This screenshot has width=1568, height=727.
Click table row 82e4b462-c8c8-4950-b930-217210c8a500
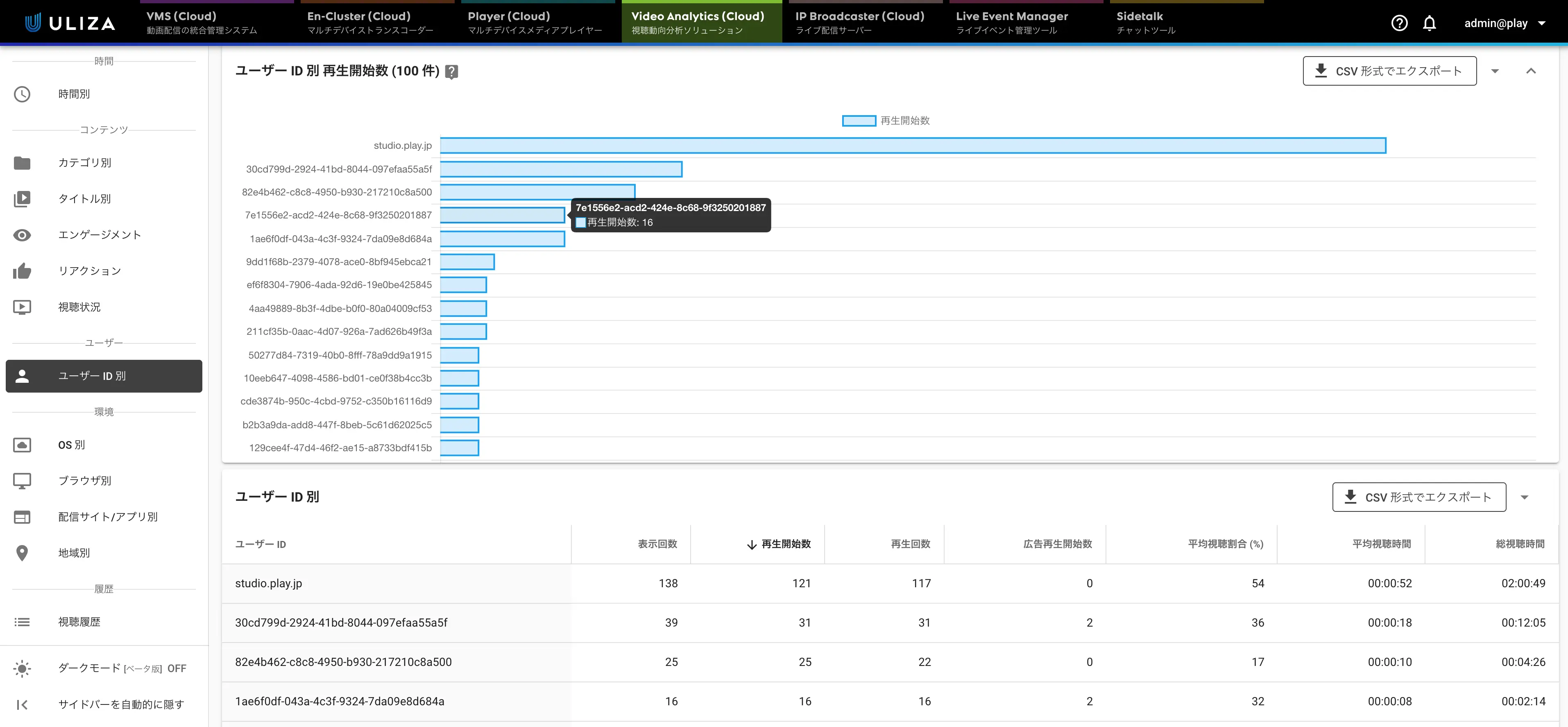click(x=890, y=663)
